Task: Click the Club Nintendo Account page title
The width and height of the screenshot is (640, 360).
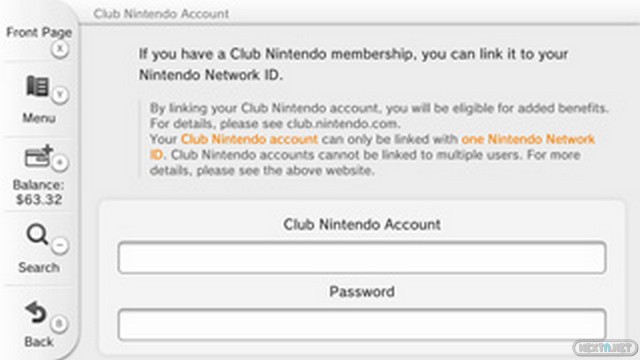Action: click(161, 13)
